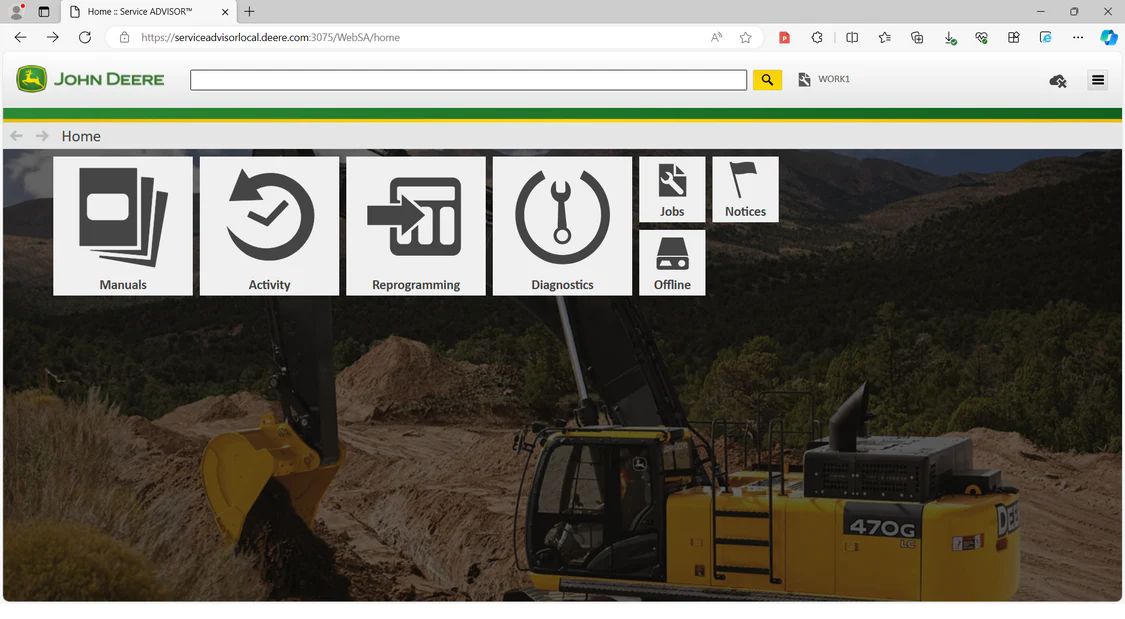Open the Notices flag tile

point(745,189)
